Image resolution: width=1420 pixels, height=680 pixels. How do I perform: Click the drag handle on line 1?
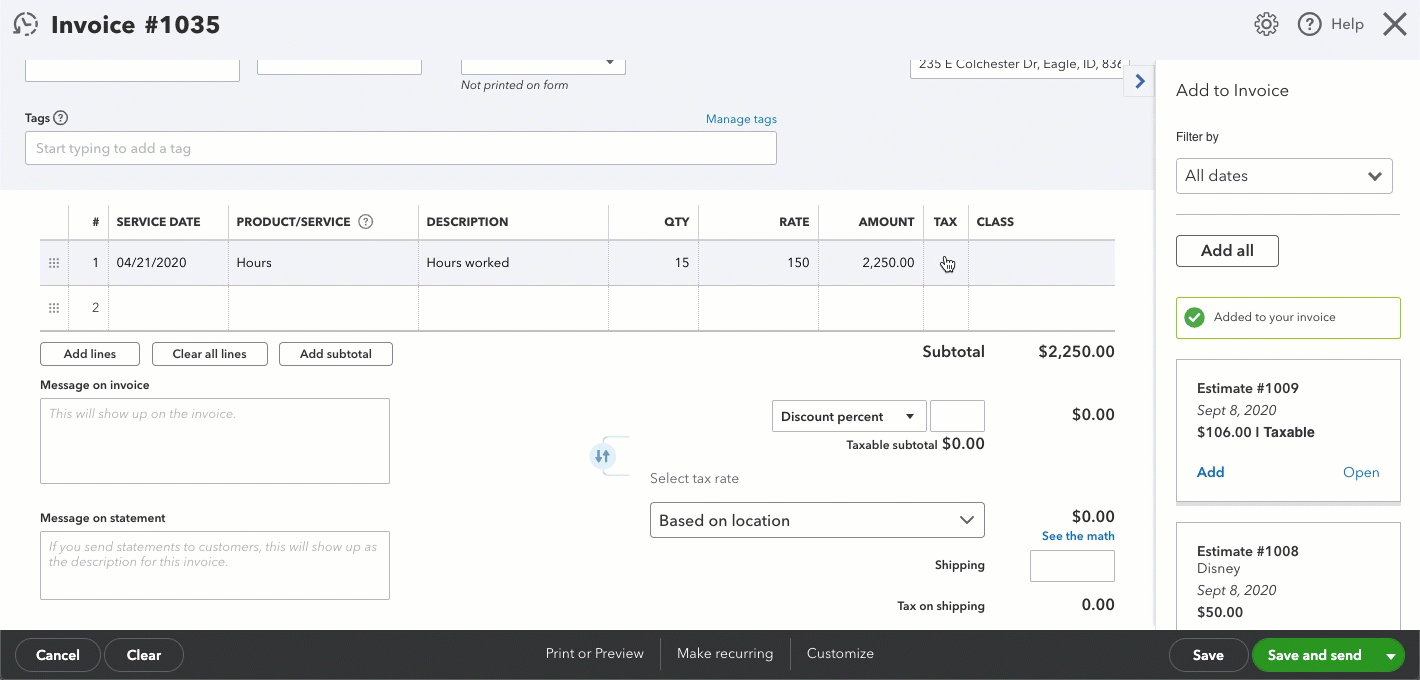coord(54,263)
